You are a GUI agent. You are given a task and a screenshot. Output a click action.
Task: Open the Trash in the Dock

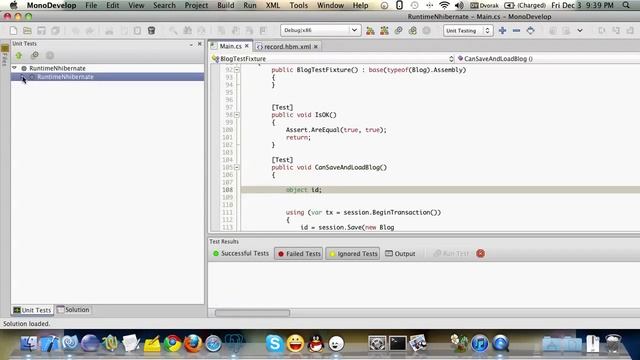pyautogui.click(x=613, y=343)
